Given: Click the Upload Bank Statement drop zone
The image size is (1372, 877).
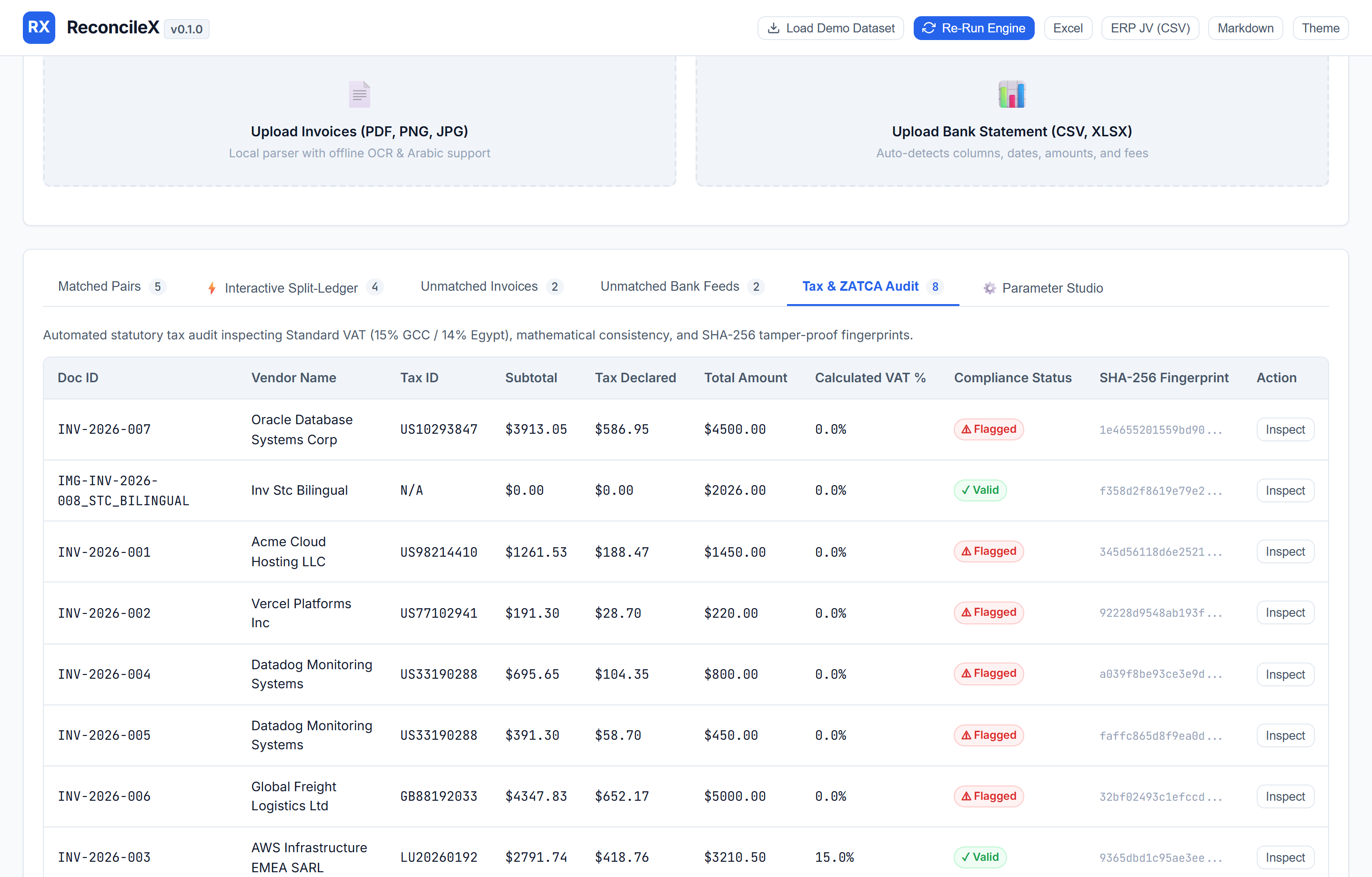Looking at the screenshot, I should [x=1012, y=120].
